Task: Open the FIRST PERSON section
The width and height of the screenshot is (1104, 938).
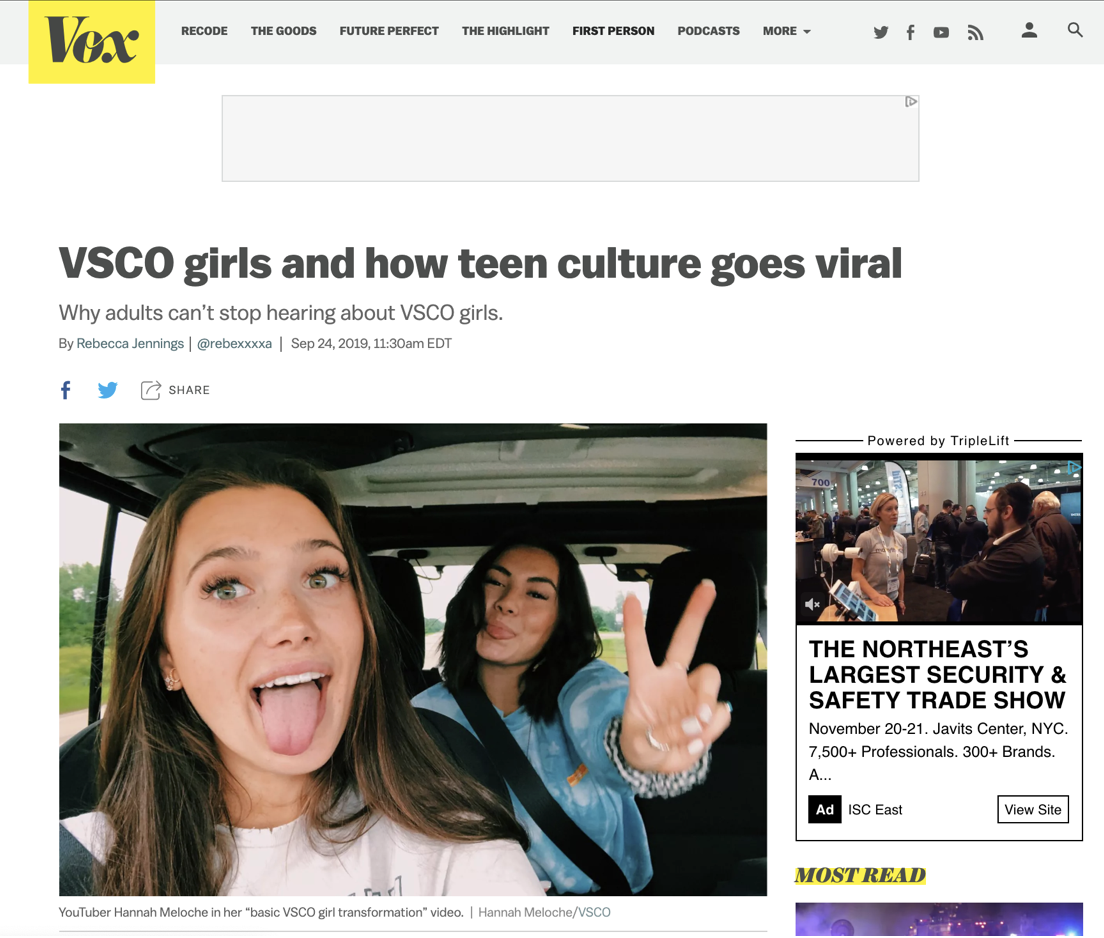Action: (x=613, y=31)
